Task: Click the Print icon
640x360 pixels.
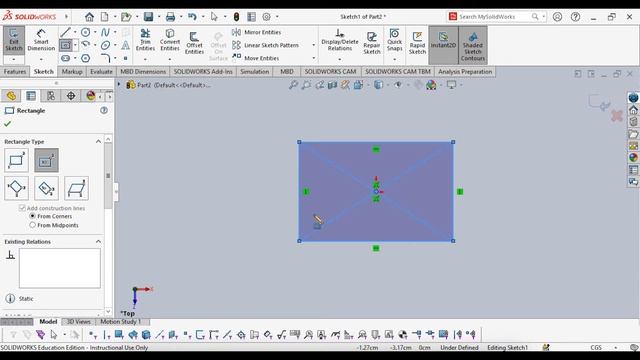Action: coord(170,17)
